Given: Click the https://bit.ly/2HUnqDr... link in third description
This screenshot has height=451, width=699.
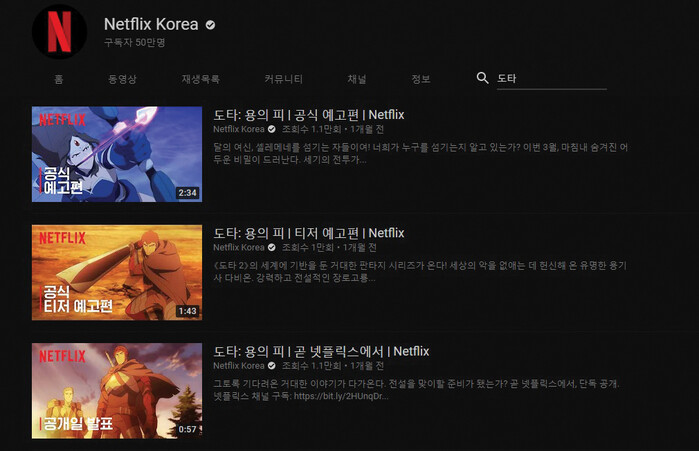Looking at the screenshot, I should 341,396.
